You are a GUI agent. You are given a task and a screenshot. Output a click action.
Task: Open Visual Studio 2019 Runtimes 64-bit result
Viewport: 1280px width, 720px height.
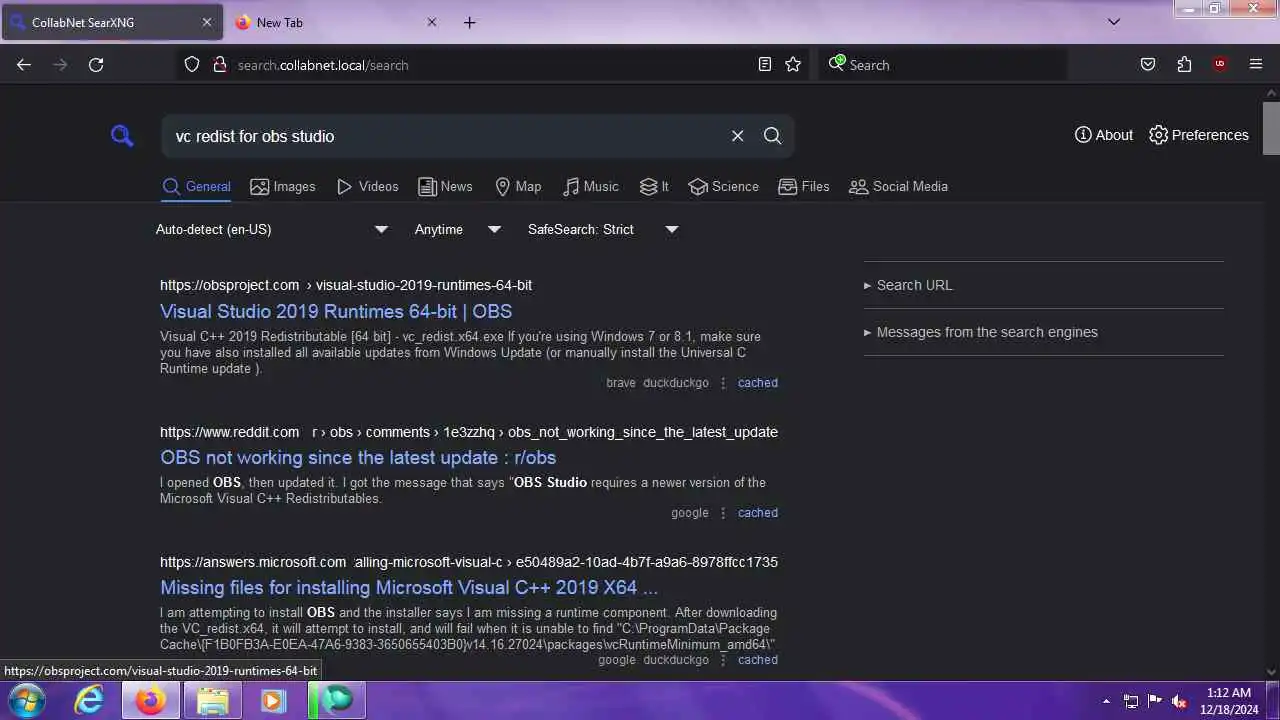point(336,311)
